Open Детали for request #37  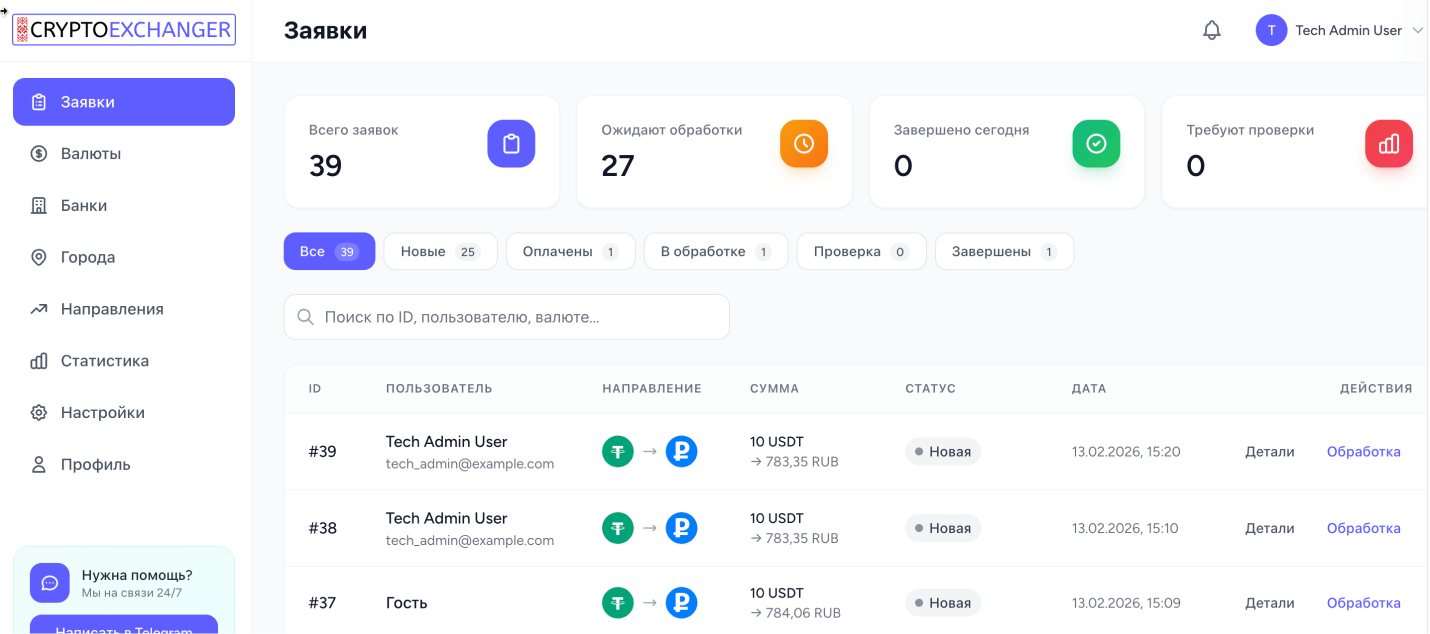[1269, 603]
